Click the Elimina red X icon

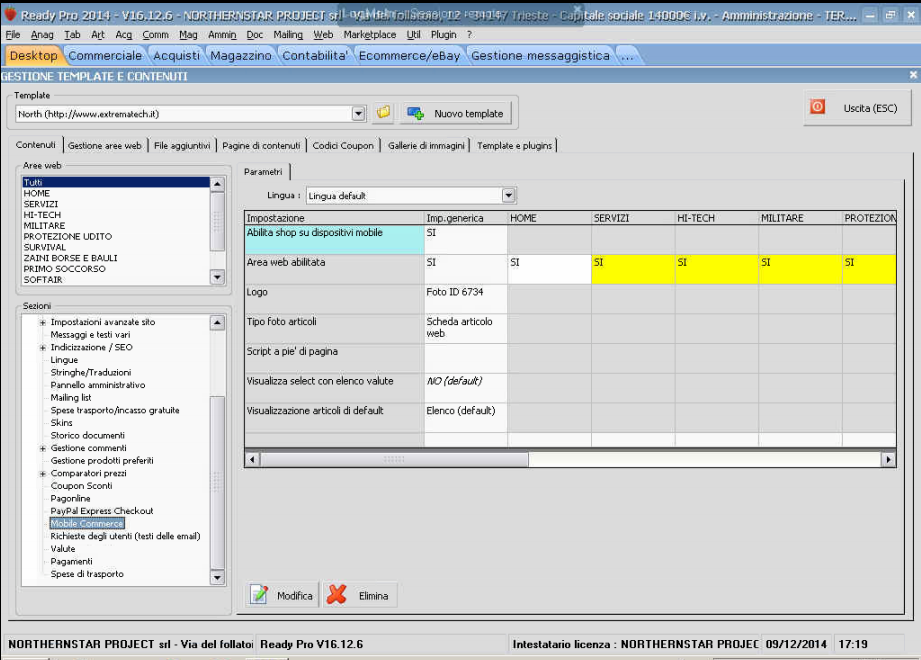click(x=337, y=595)
